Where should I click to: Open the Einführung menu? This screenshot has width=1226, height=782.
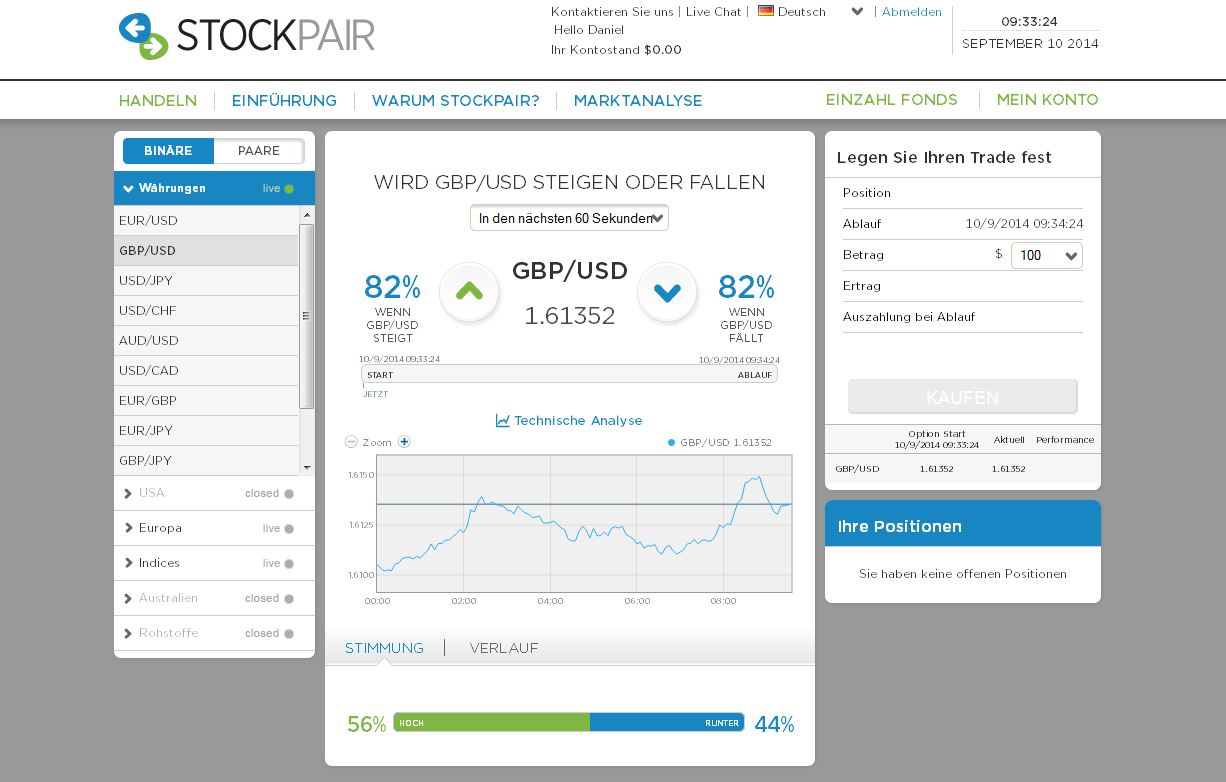pos(284,101)
